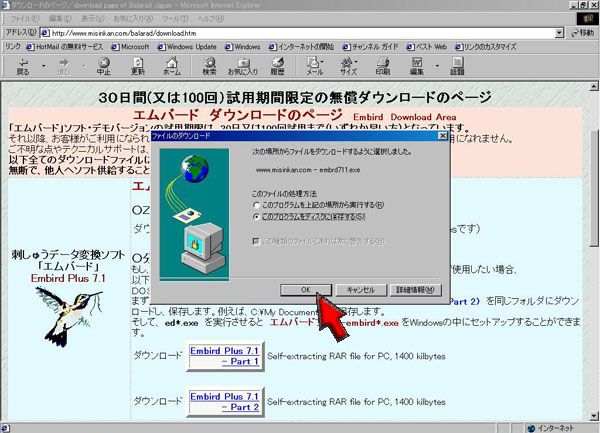This screenshot has width=600, height=433.
Task: Select 'run this program from its location' radio
Action: point(256,205)
